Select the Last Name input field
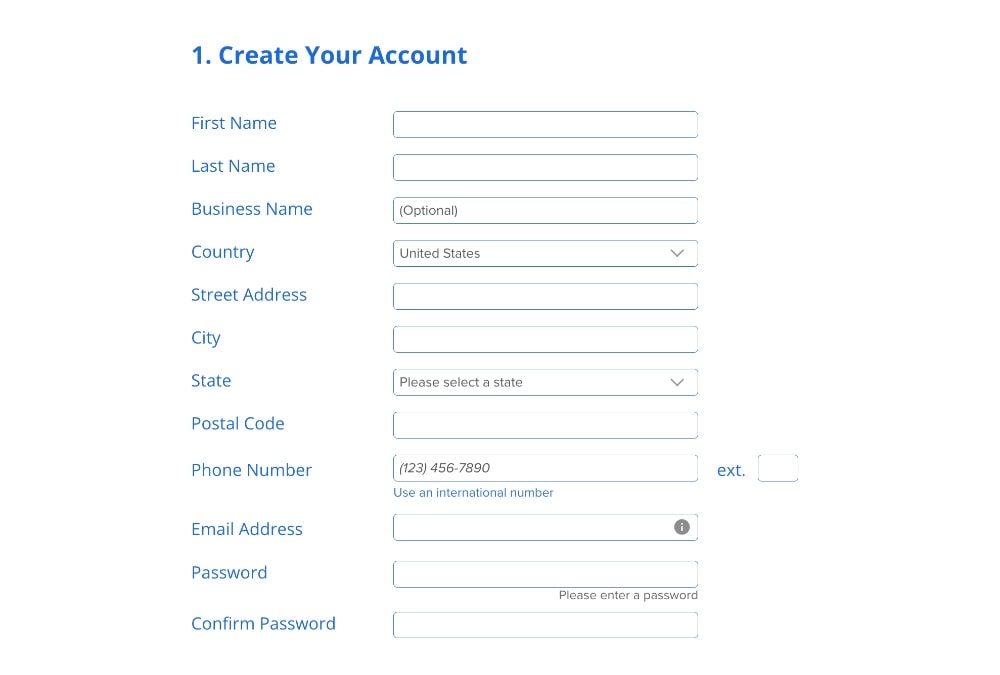The image size is (1000, 675). pyautogui.click(x=545, y=167)
